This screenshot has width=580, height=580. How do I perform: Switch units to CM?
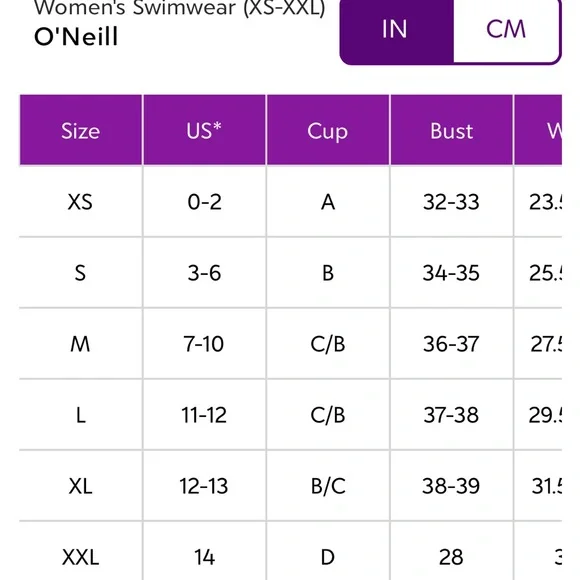(506, 30)
